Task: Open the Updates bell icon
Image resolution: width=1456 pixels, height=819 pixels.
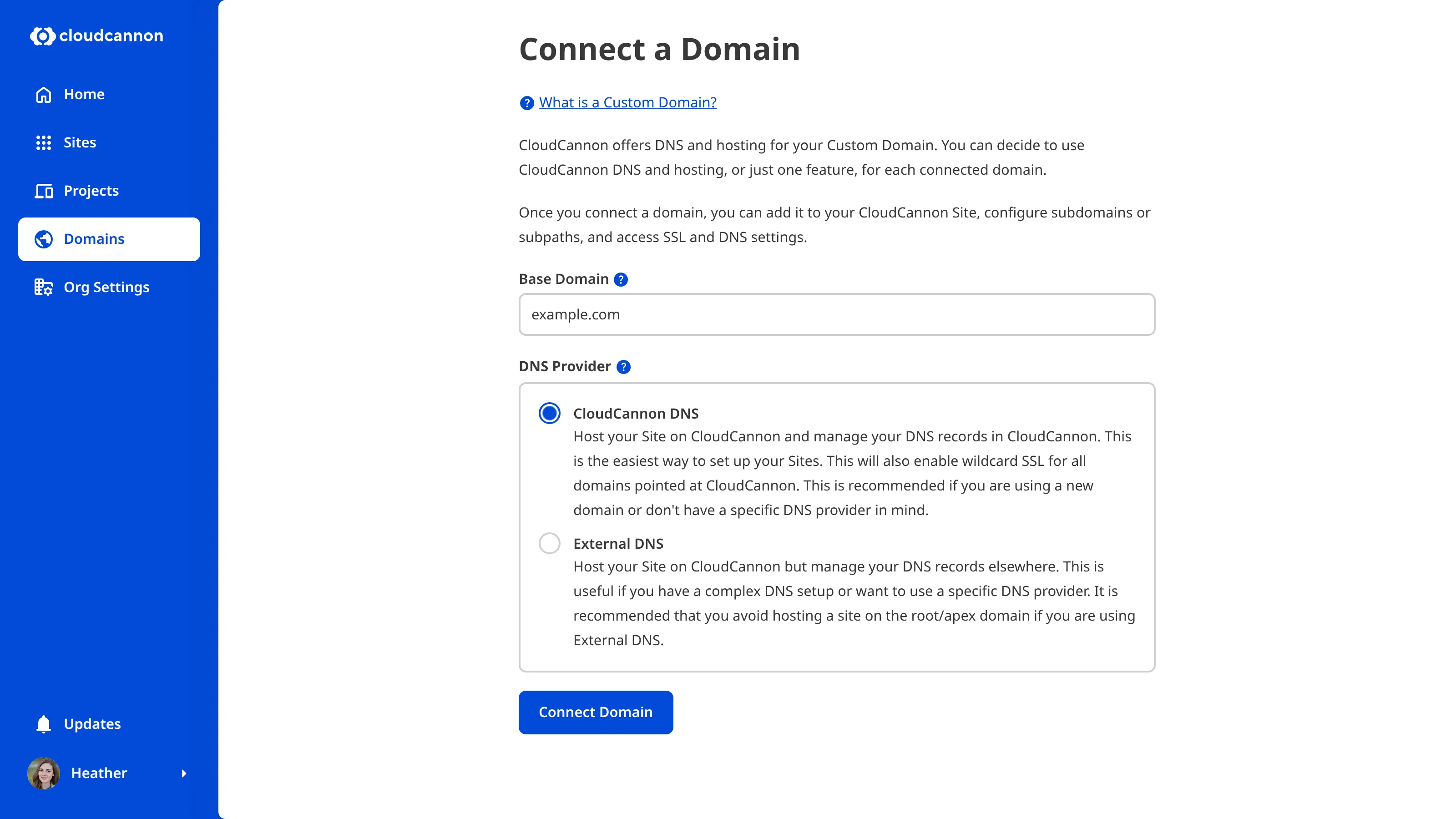Action: pyautogui.click(x=44, y=723)
